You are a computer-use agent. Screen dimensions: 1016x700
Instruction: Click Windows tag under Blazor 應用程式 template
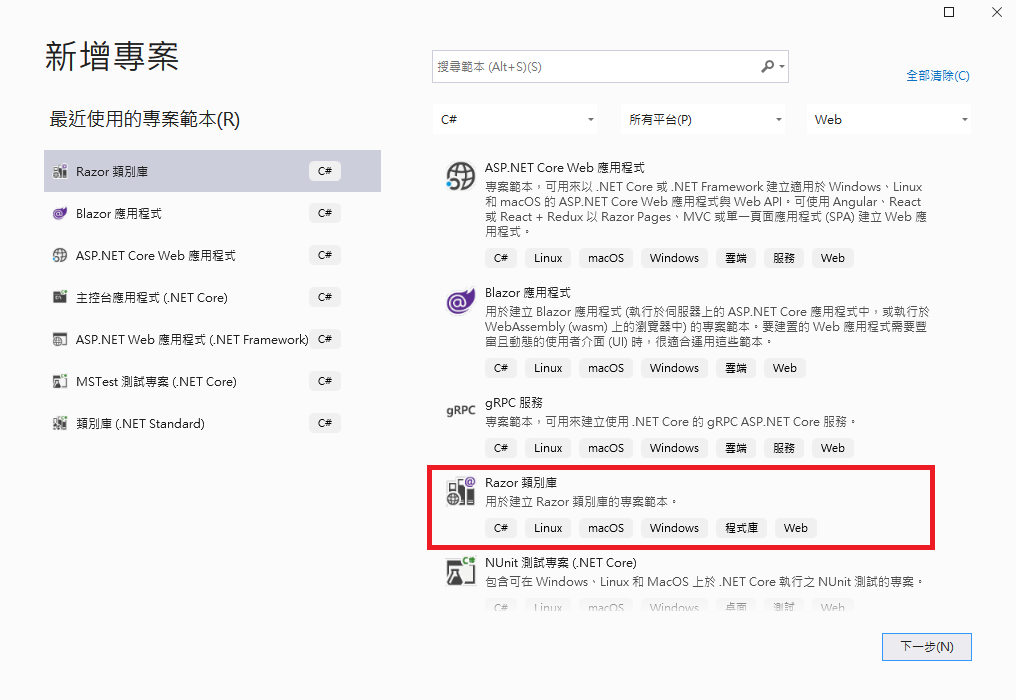point(674,368)
